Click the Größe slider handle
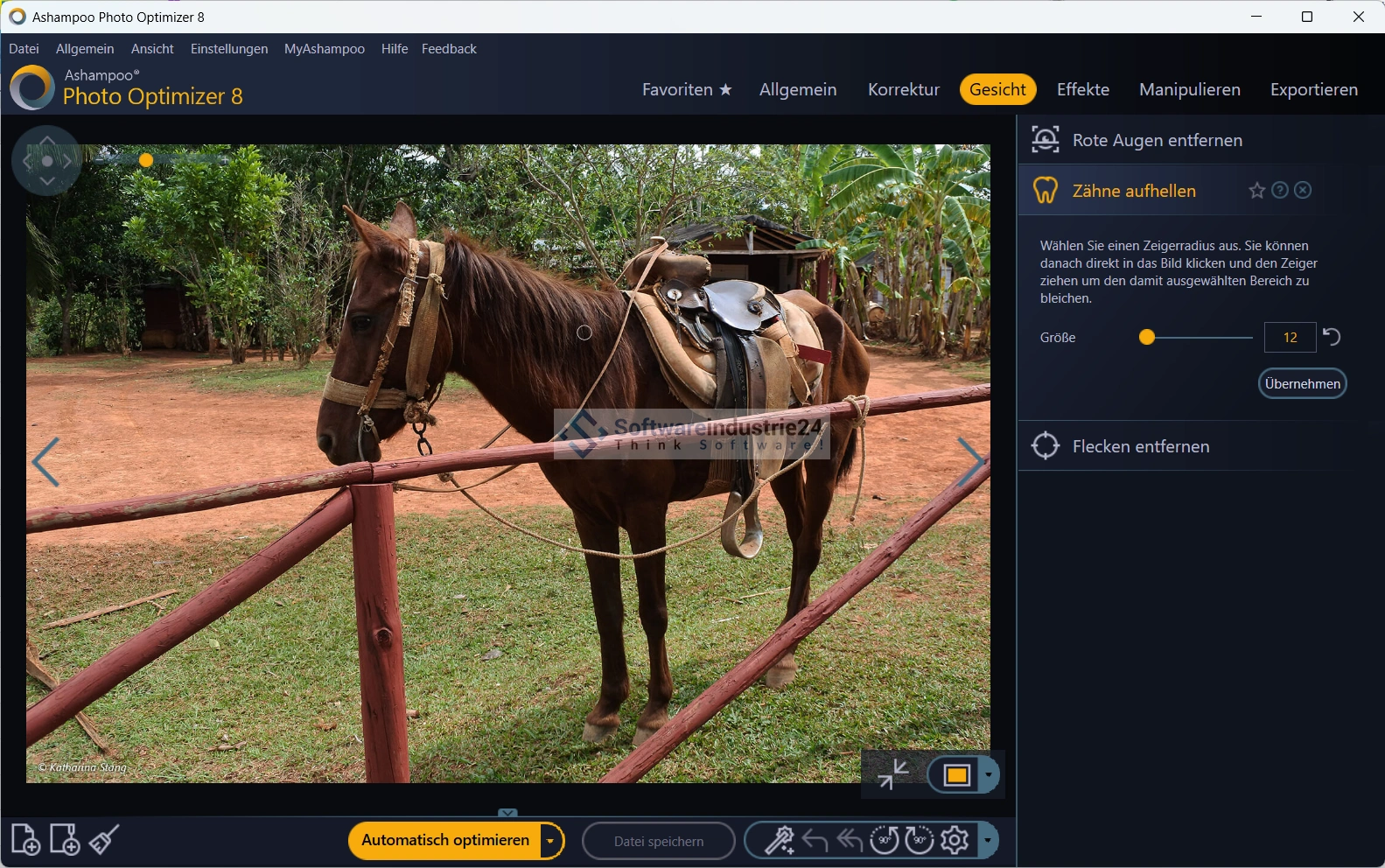The image size is (1385, 868). pos(1147,338)
